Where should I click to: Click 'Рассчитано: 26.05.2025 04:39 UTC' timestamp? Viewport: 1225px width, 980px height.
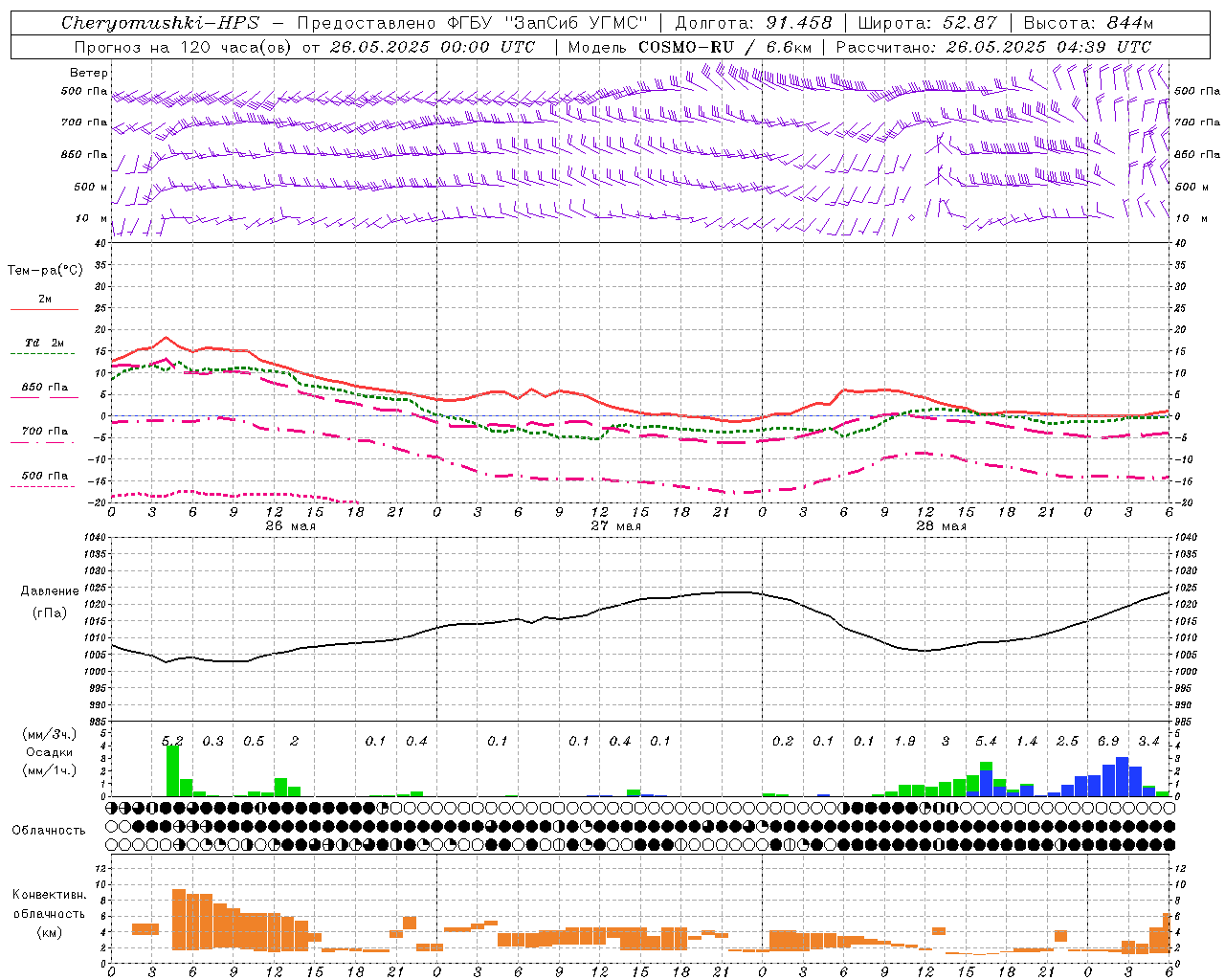[993, 47]
